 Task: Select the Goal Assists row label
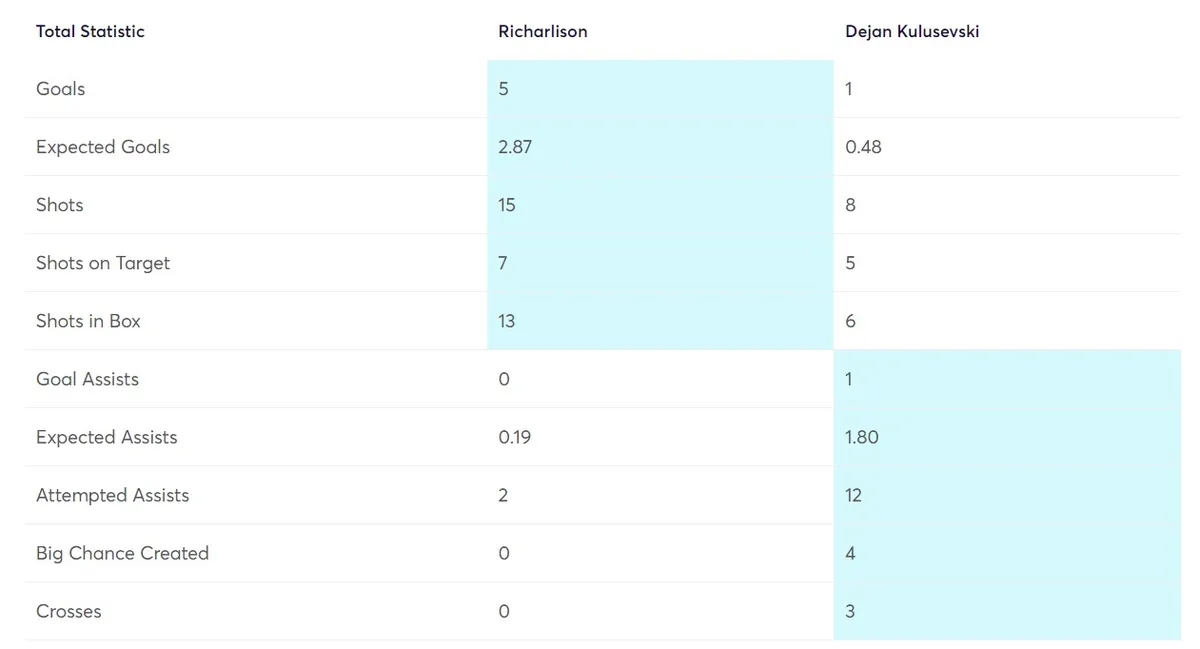[87, 379]
